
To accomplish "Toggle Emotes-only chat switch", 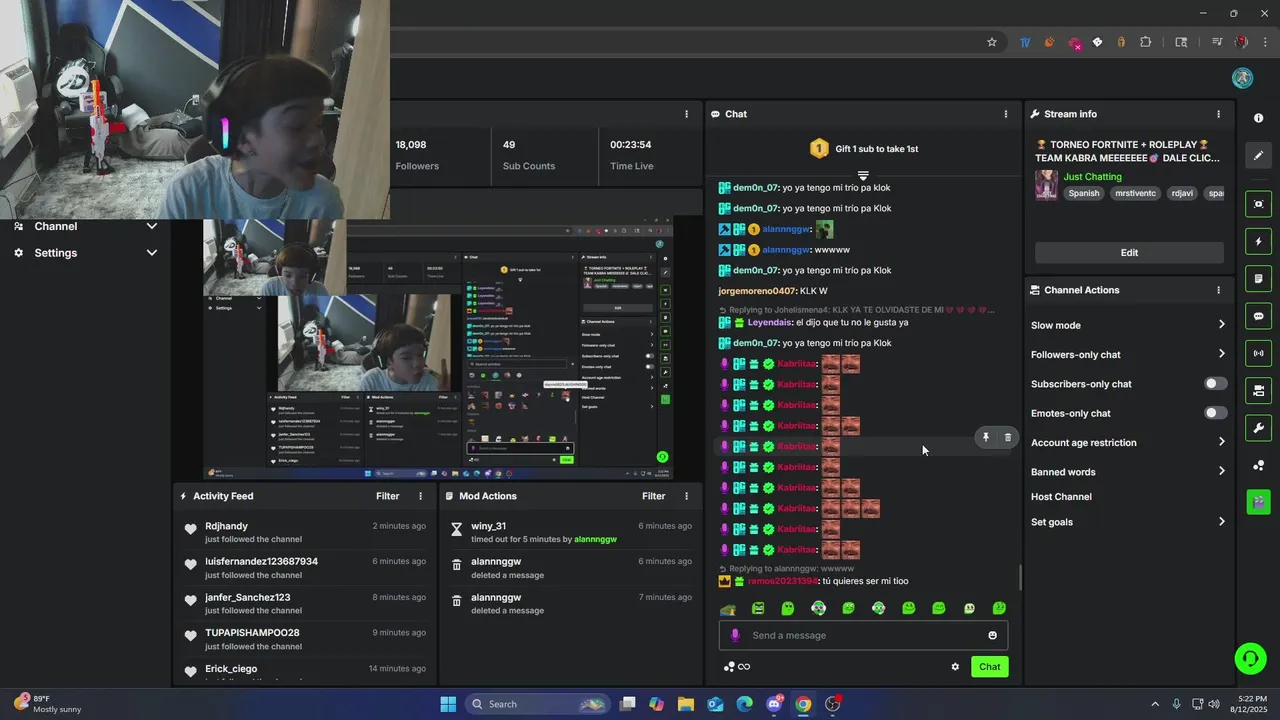I will (x=1215, y=413).
